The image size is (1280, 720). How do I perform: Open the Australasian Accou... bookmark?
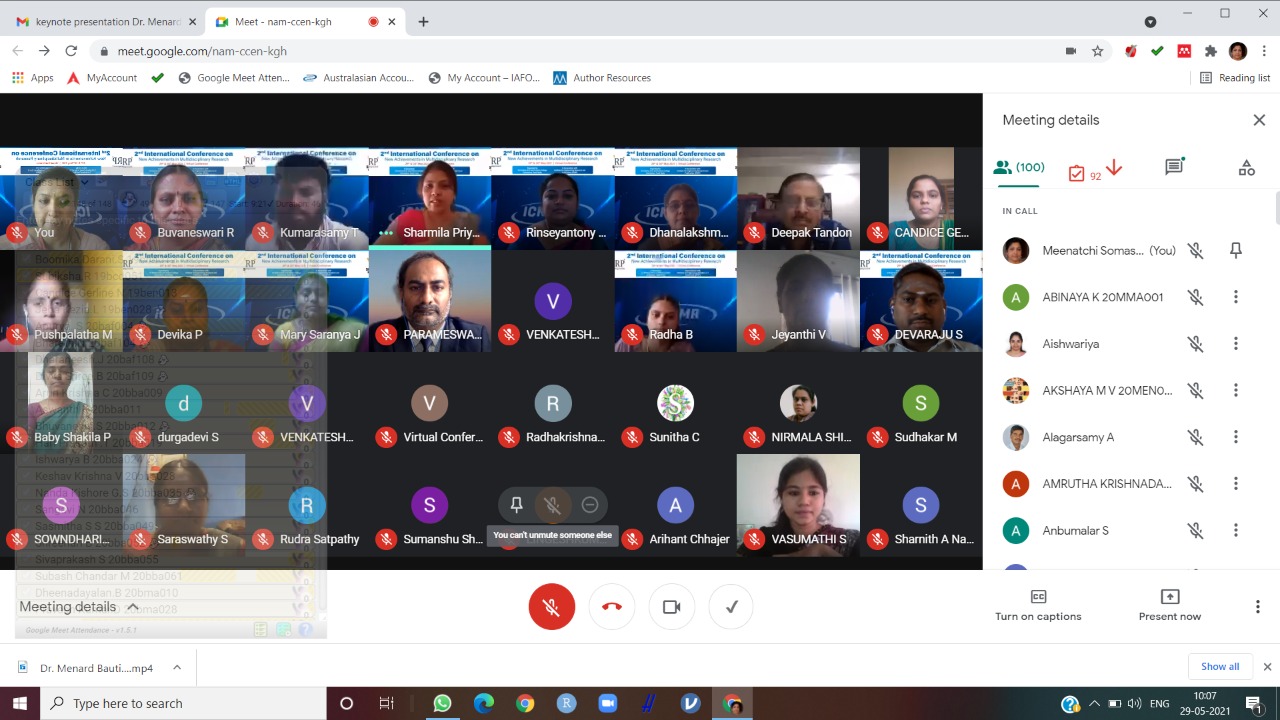point(359,78)
